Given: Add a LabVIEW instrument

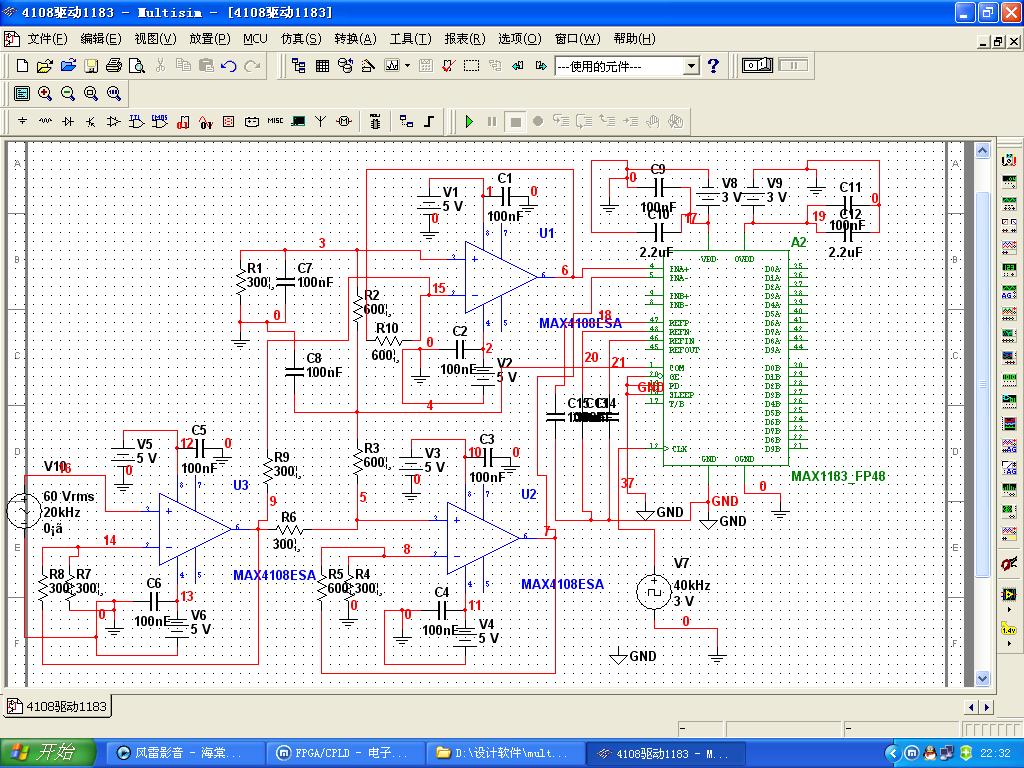Looking at the screenshot, I should [x=1009, y=594].
